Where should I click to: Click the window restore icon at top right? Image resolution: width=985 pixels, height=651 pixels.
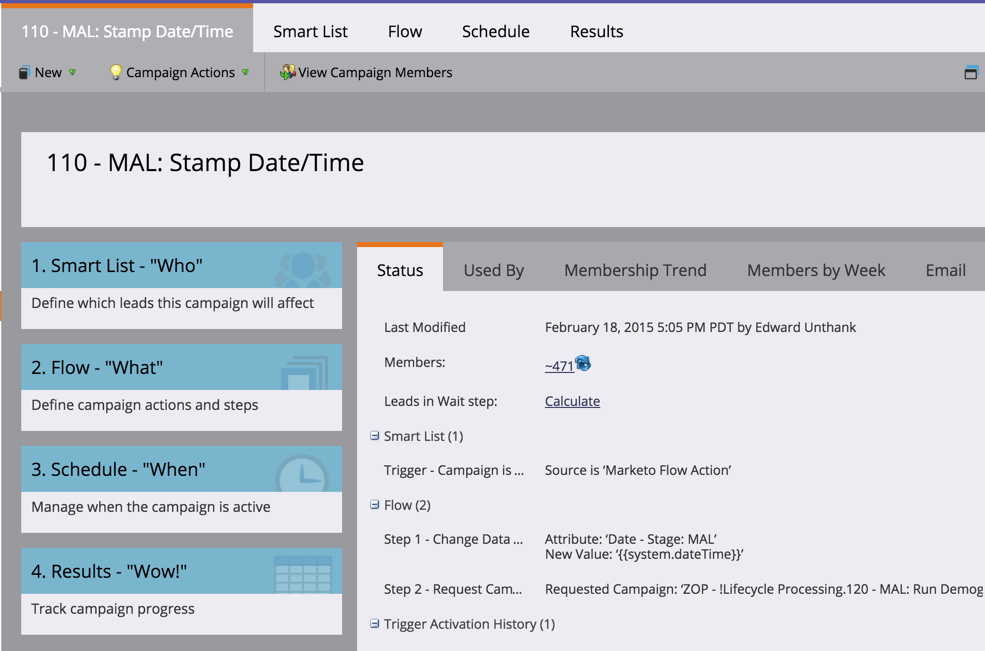(x=971, y=72)
